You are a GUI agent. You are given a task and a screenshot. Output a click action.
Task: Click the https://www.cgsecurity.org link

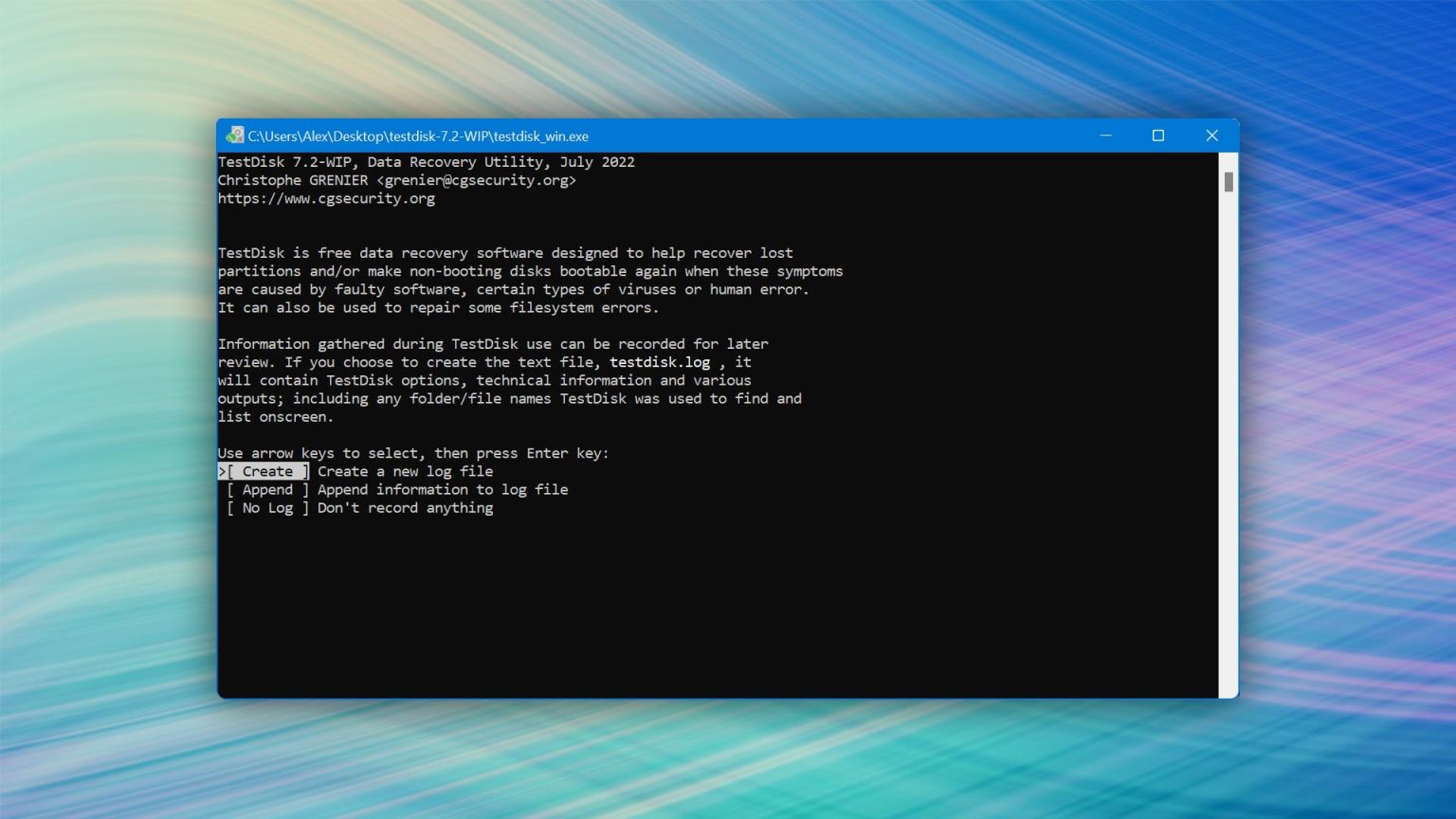coord(326,198)
